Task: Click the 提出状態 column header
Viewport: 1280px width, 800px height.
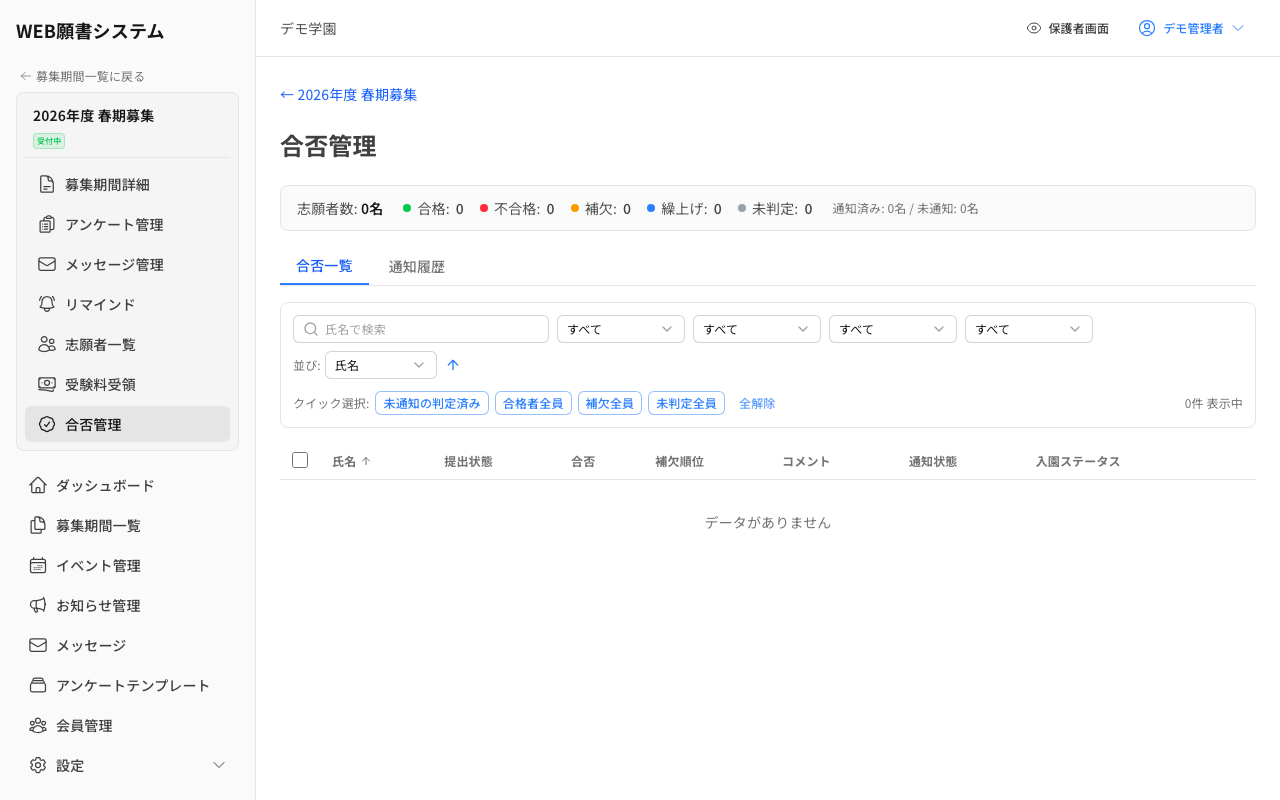Action: [468, 461]
